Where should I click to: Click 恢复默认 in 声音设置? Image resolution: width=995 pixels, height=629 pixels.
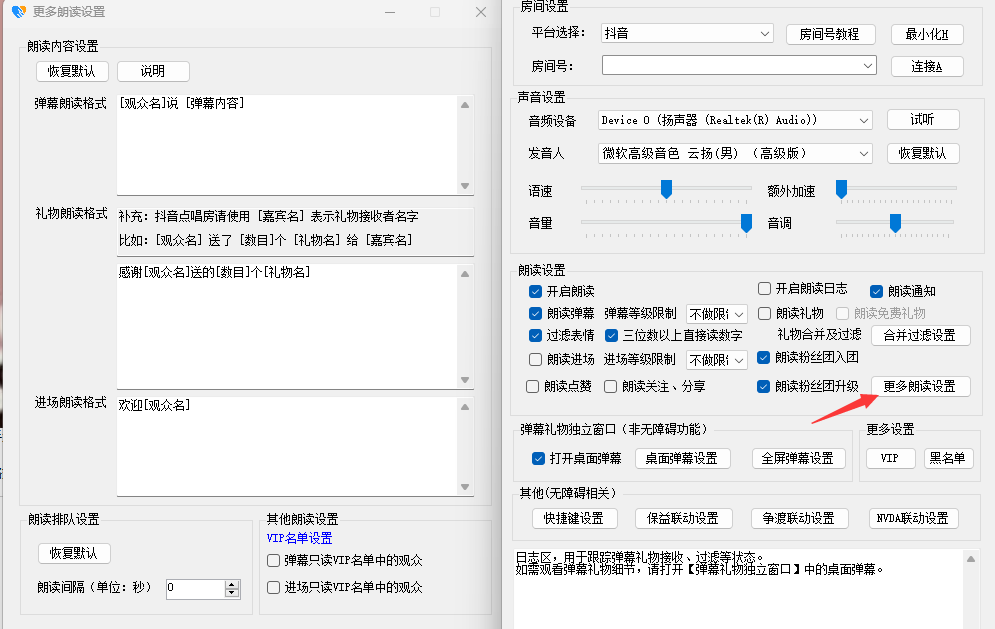tap(923, 153)
